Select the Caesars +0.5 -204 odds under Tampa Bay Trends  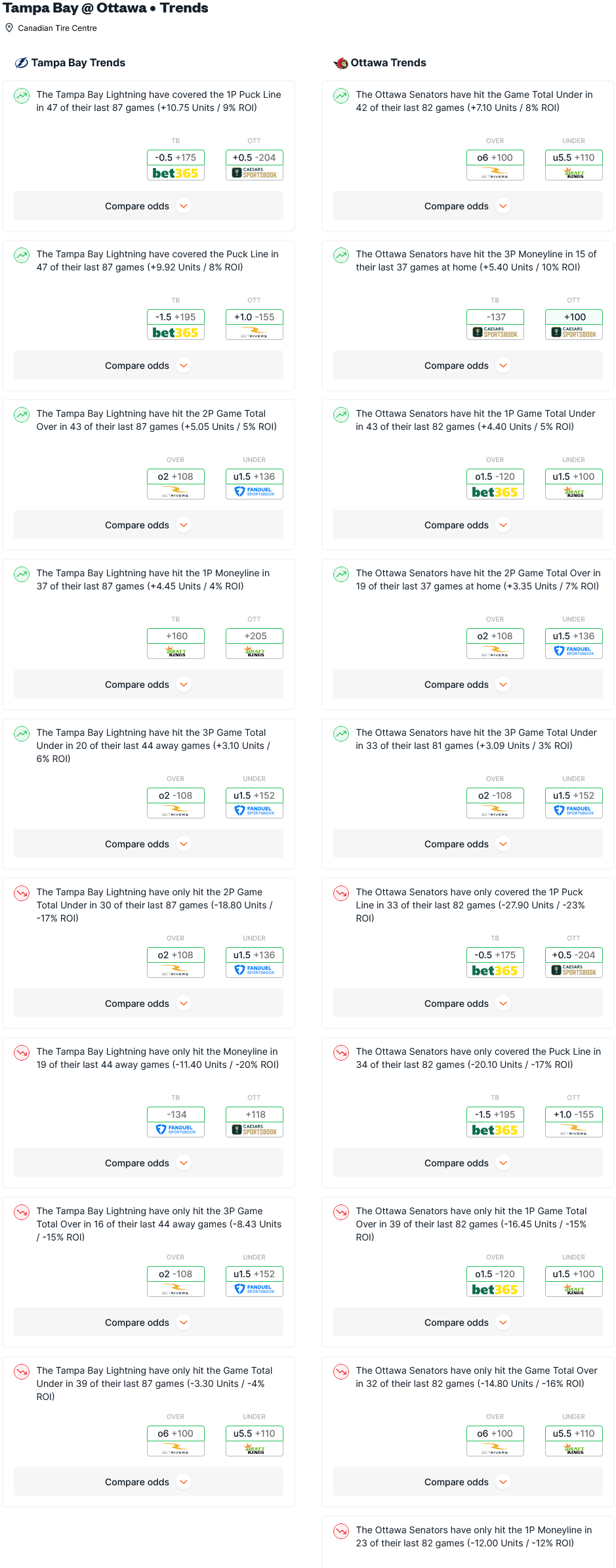coord(254,165)
